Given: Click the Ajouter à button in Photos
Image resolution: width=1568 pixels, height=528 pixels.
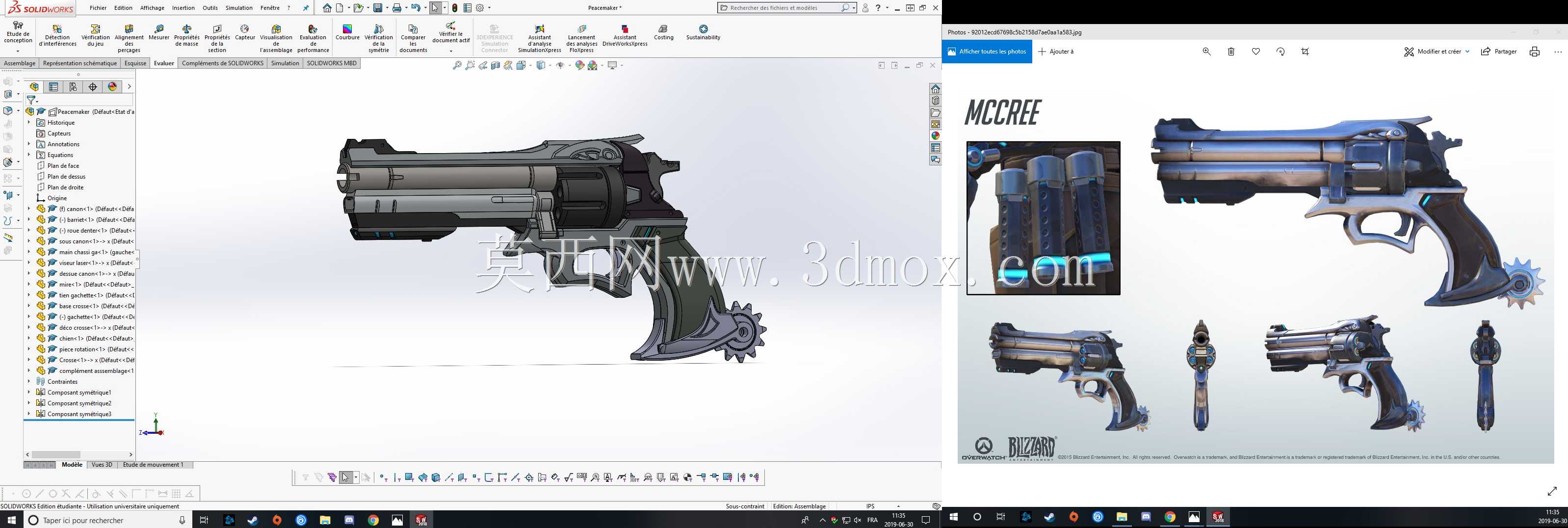Looking at the screenshot, I should click(1056, 52).
